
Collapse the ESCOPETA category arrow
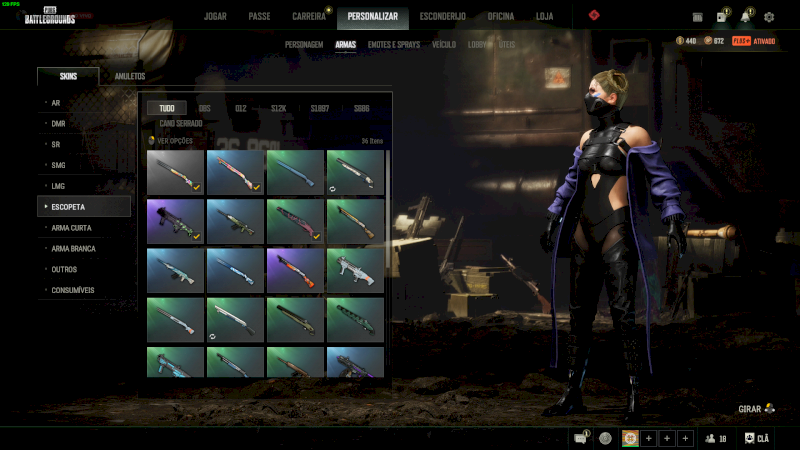46,207
